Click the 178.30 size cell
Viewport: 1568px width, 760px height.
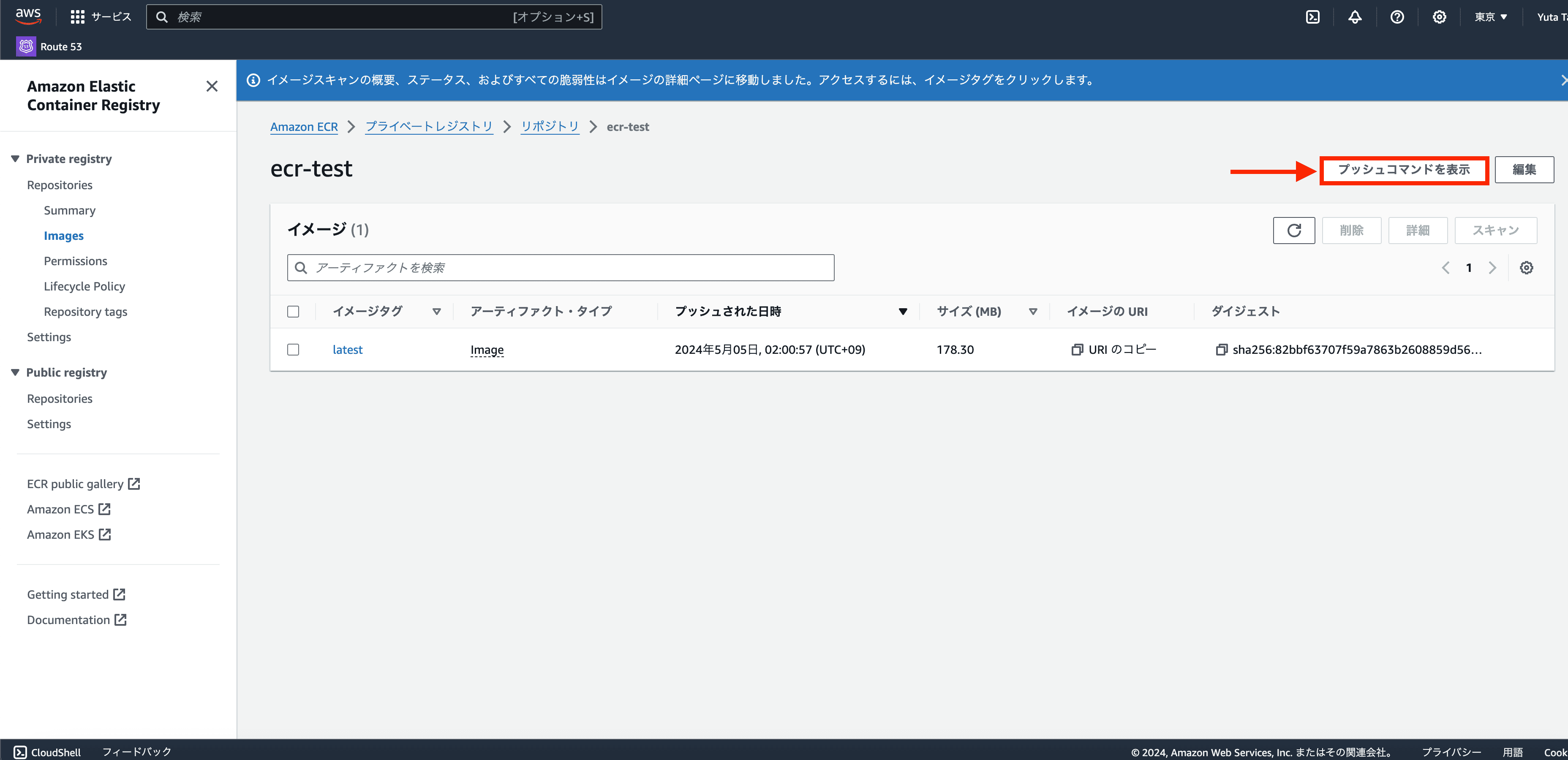point(955,350)
